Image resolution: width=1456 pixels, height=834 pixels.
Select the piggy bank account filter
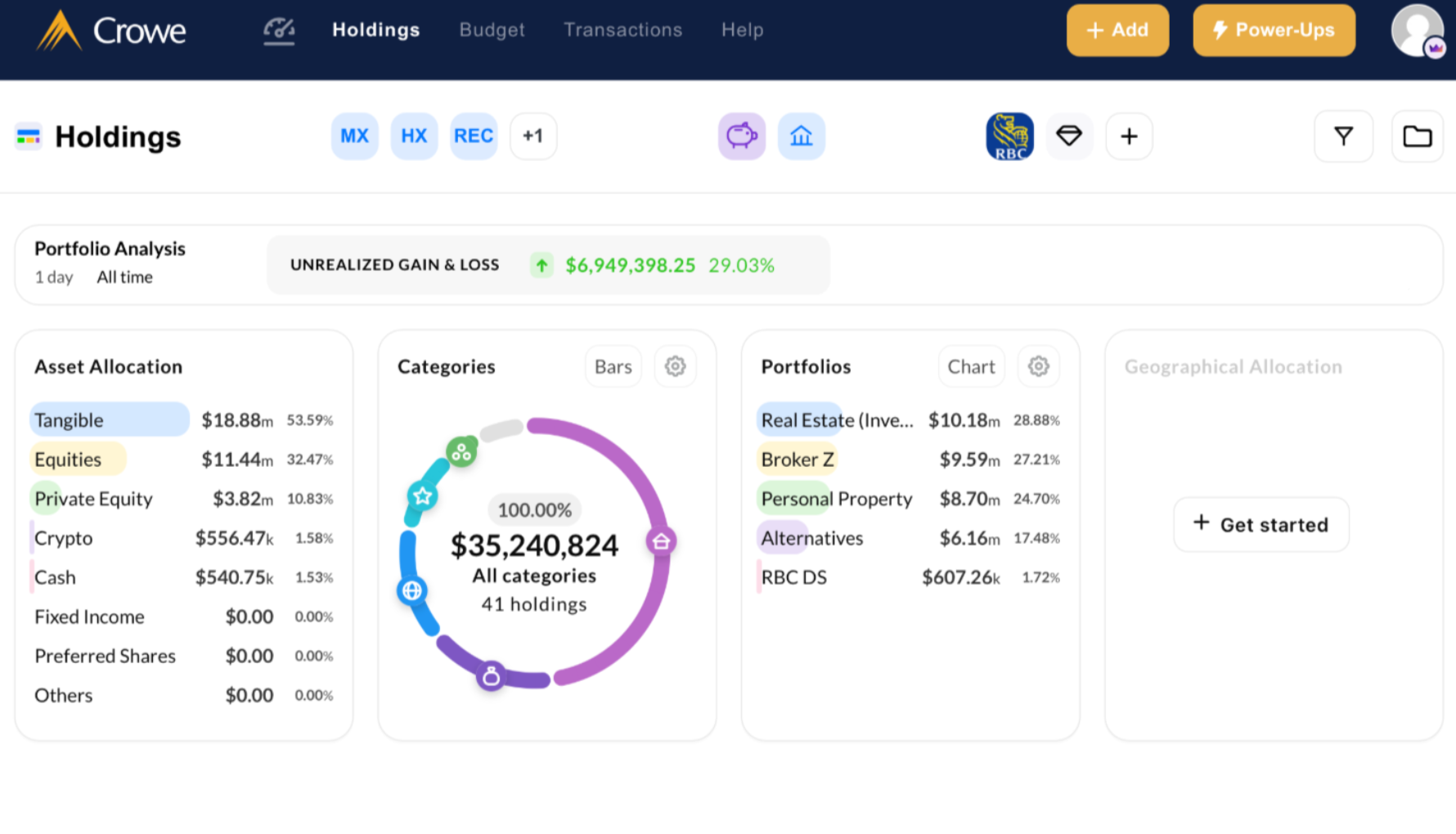tap(742, 136)
